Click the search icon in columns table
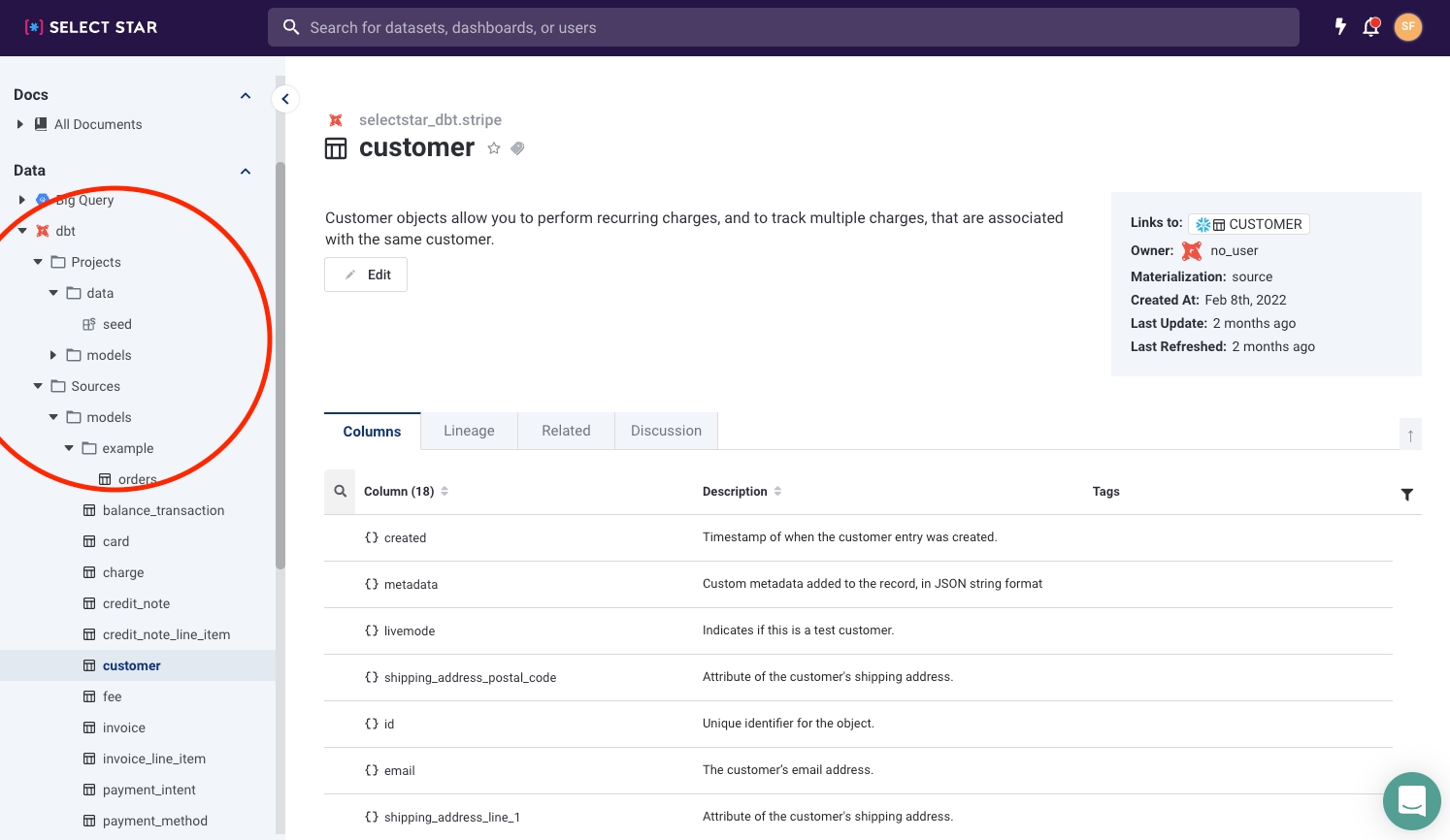This screenshot has height=840, width=1450. tap(341, 492)
